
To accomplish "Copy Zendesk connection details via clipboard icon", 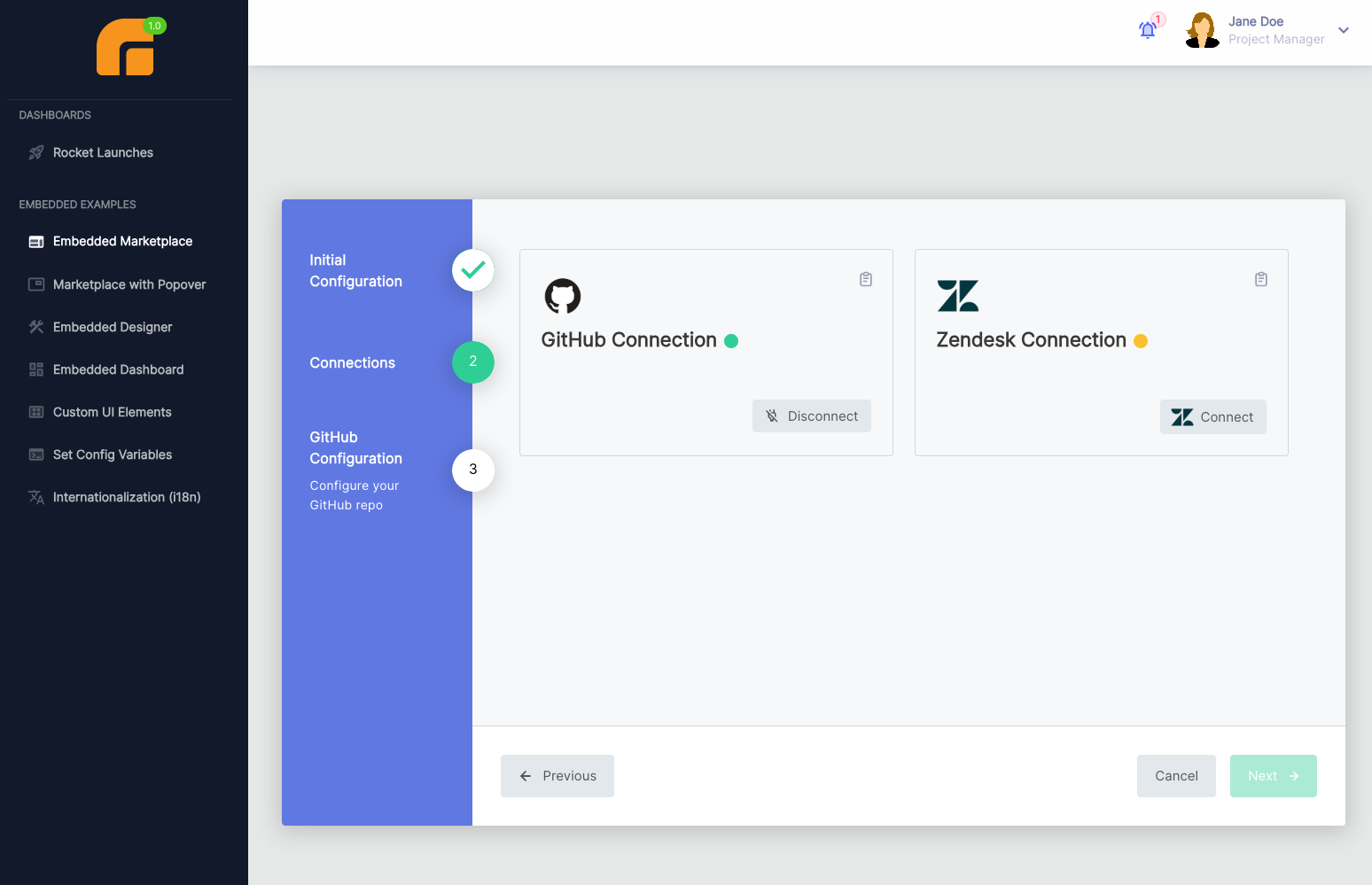I will pos(1261,278).
